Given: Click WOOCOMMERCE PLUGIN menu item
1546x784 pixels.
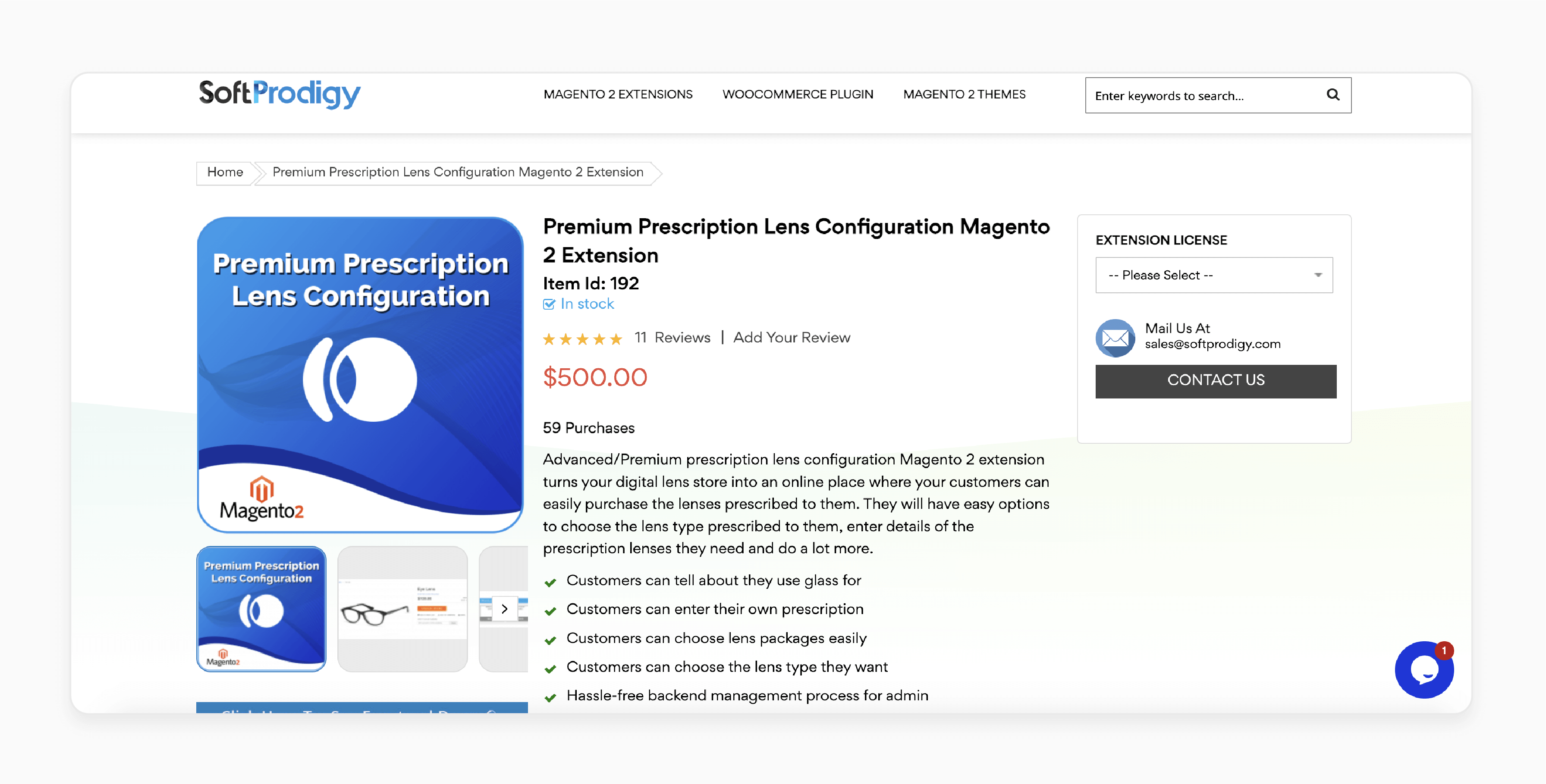Looking at the screenshot, I should pyautogui.click(x=797, y=94).
